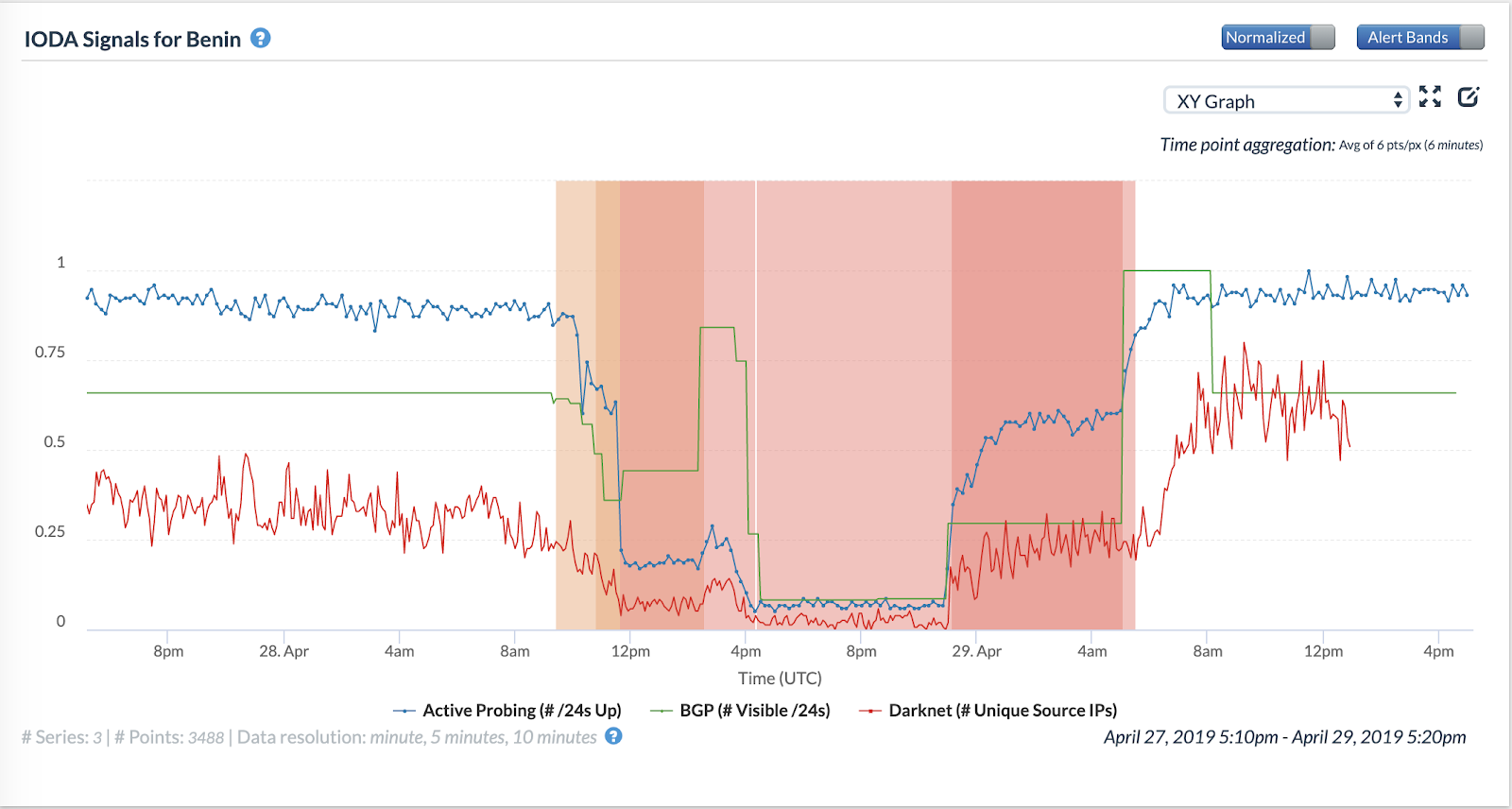Click the dropdown arrows on graph selector
The height and width of the screenshot is (809, 1512).
(x=1398, y=101)
